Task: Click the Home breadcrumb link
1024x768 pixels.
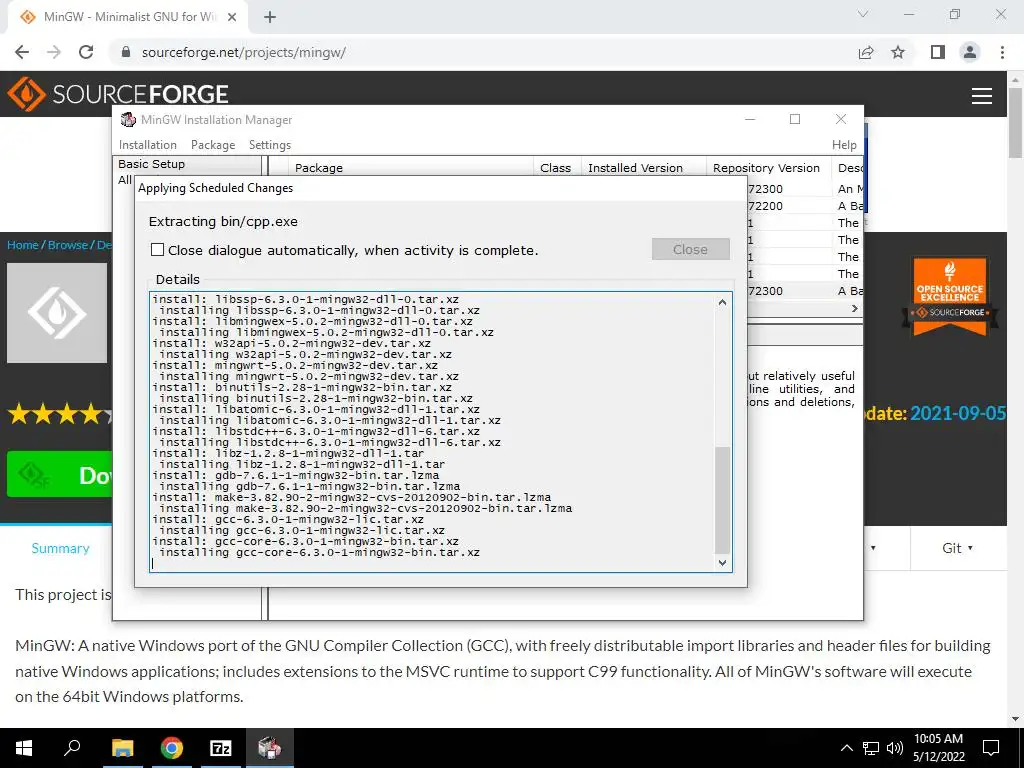Action: click(x=23, y=245)
